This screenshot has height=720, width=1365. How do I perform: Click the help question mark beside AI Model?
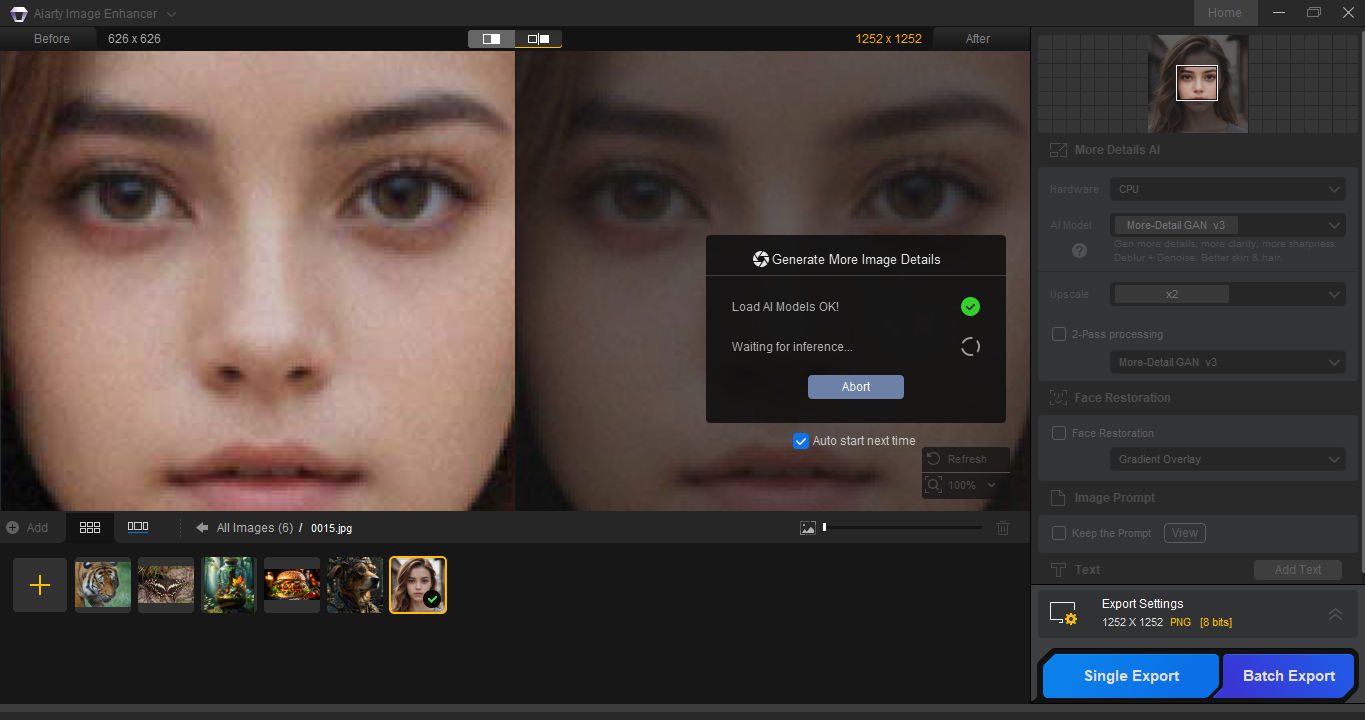[x=1077, y=252]
